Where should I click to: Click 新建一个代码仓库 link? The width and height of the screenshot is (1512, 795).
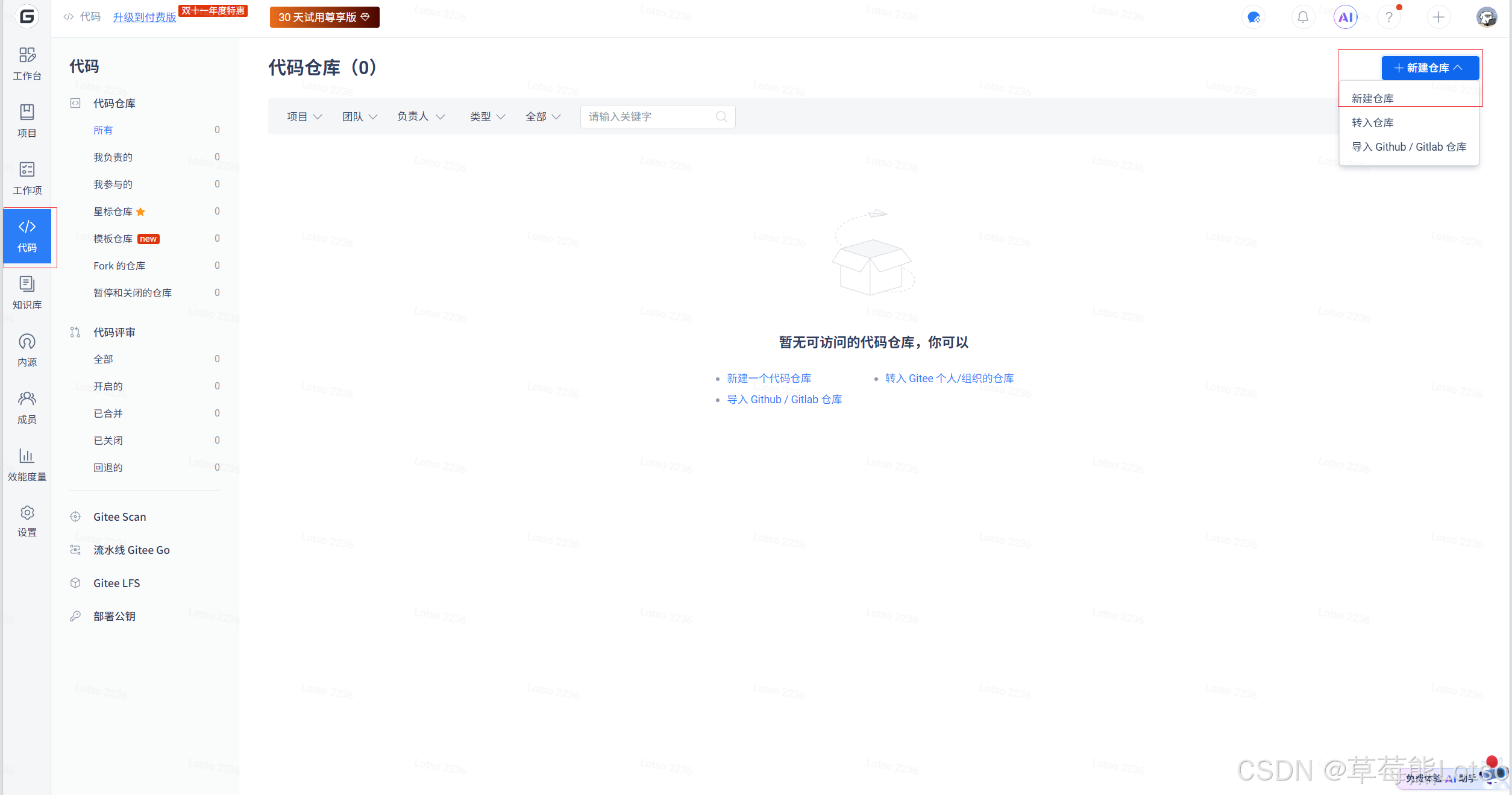769,379
